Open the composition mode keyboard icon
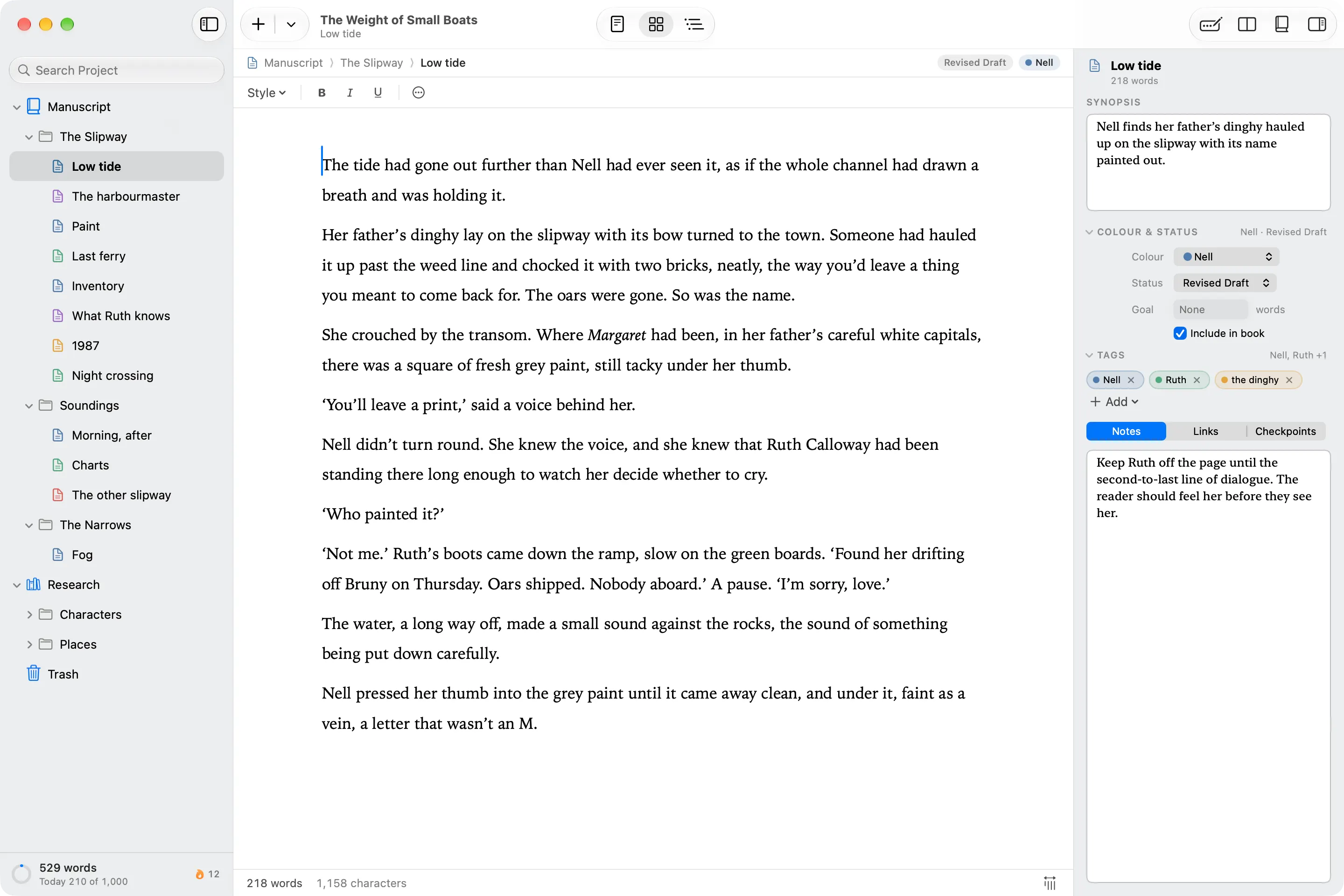This screenshot has height=896, width=1344. pyautogui.click(x=1211, y=24)
